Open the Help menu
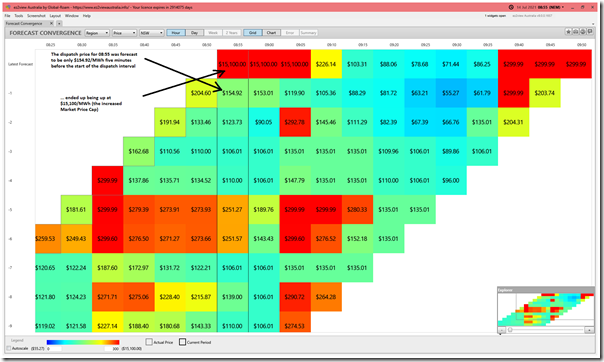This screenshot has height=362, width=604. (87, 16)
